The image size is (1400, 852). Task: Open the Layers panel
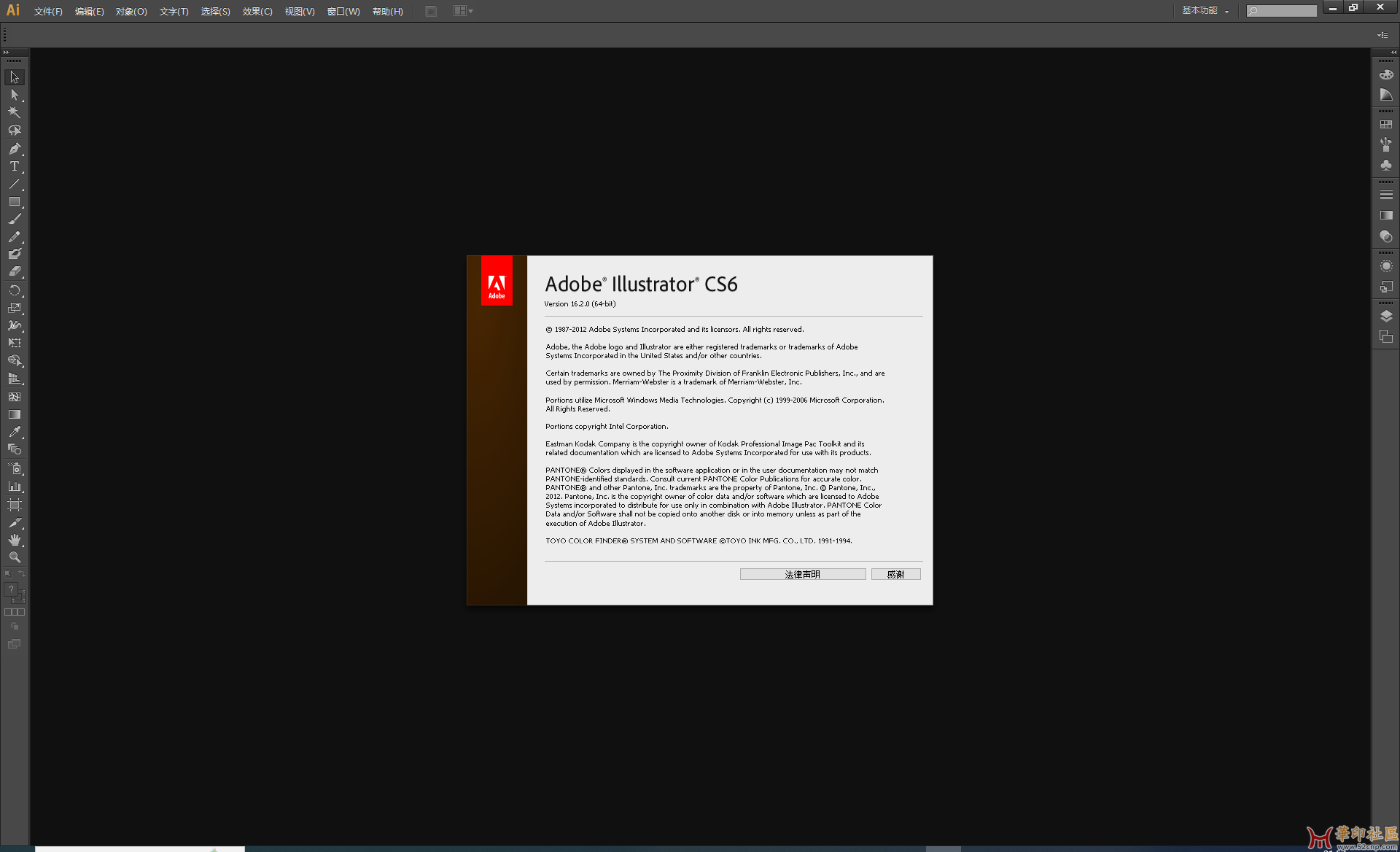(1386, 316)
